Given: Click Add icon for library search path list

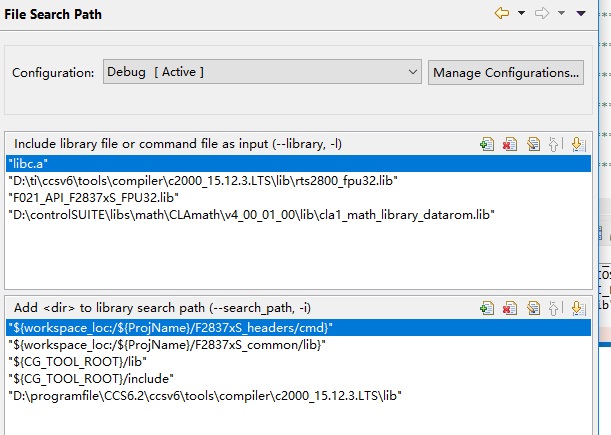Looking at the screenshot, I should pos(487,308).
